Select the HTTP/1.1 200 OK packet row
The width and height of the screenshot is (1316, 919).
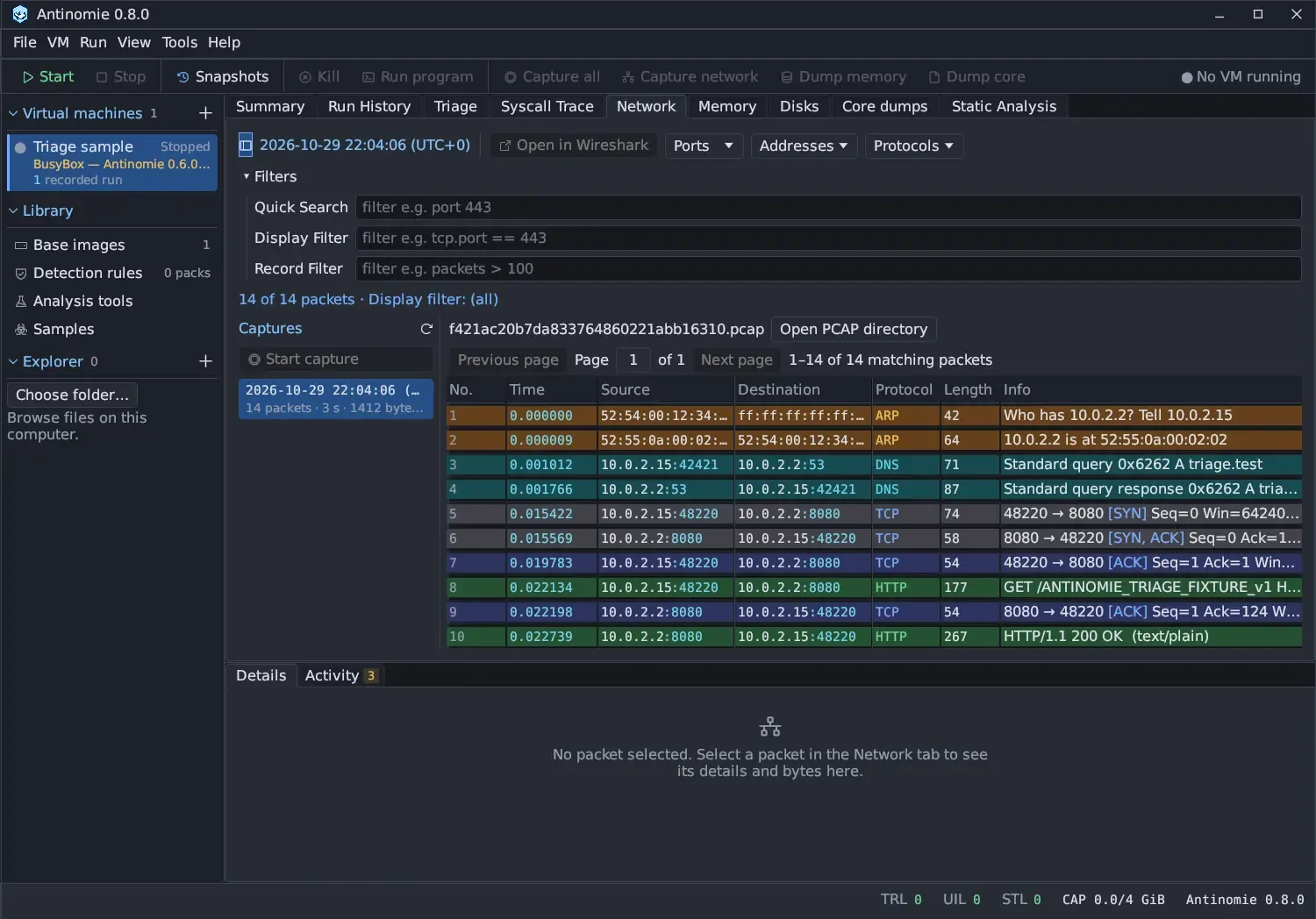coord(874,637)
